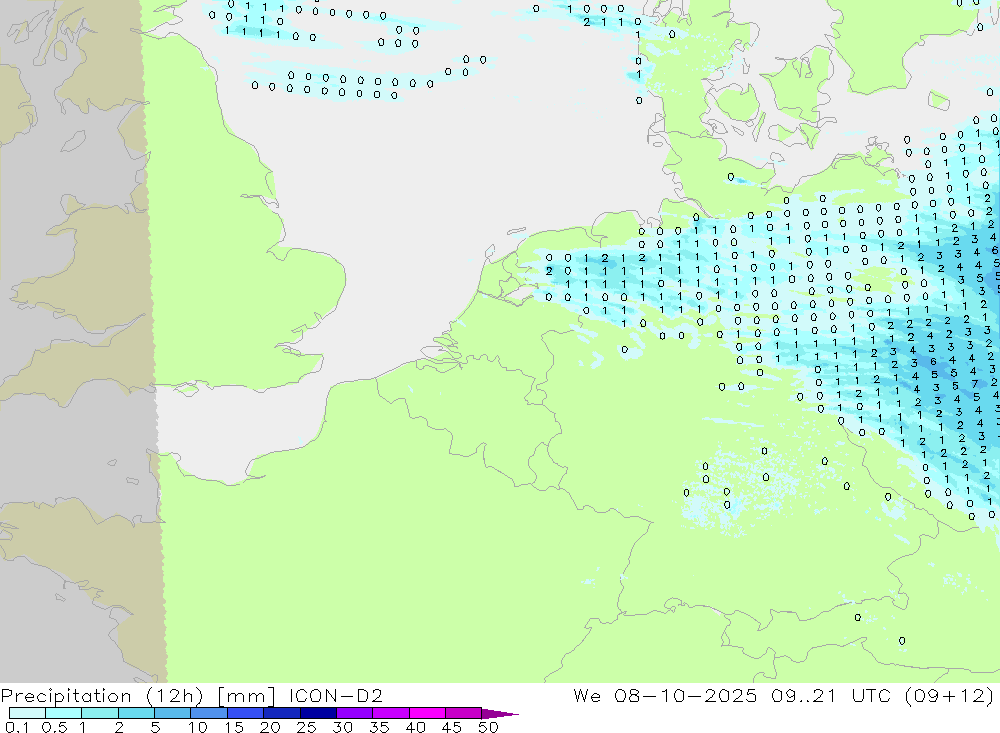The width and height of the screenshot is (1000, 733).
Task: Pick the 15–20 mm blue legend swatch
Action: [x=246, y=713]
